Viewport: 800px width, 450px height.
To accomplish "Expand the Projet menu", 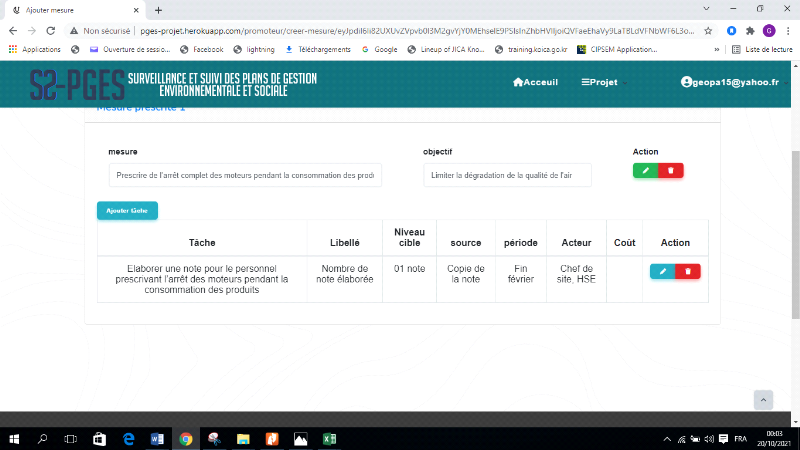I will pyautogui.click(x=604, y=82).
